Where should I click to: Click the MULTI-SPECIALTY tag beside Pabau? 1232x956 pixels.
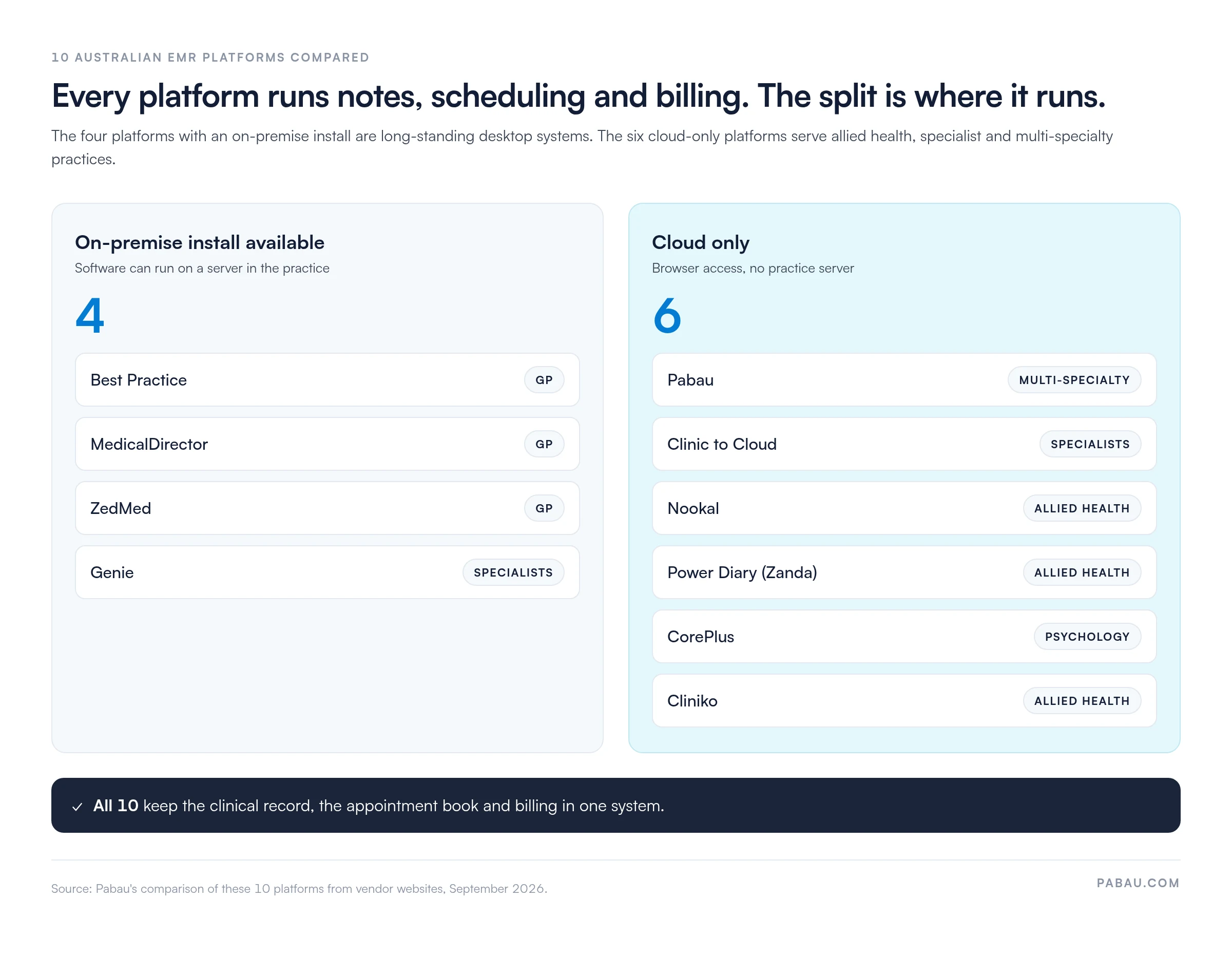pos(1074,380)
